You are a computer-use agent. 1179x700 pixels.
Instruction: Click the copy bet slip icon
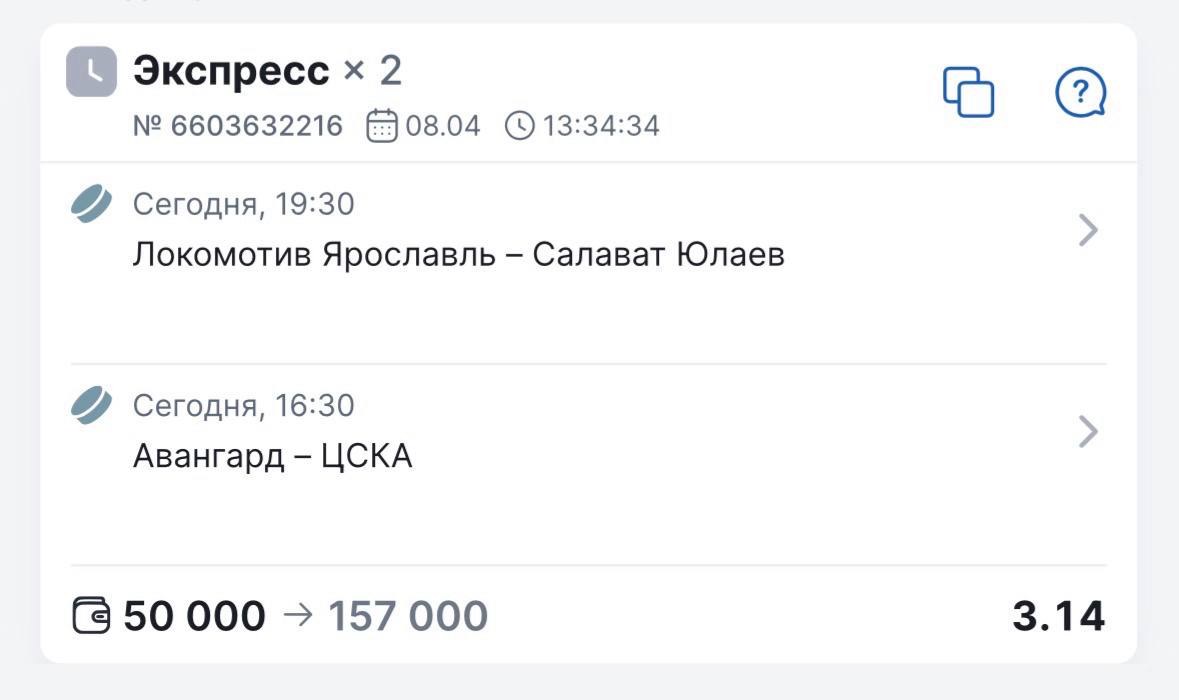(x=968, y=93)
